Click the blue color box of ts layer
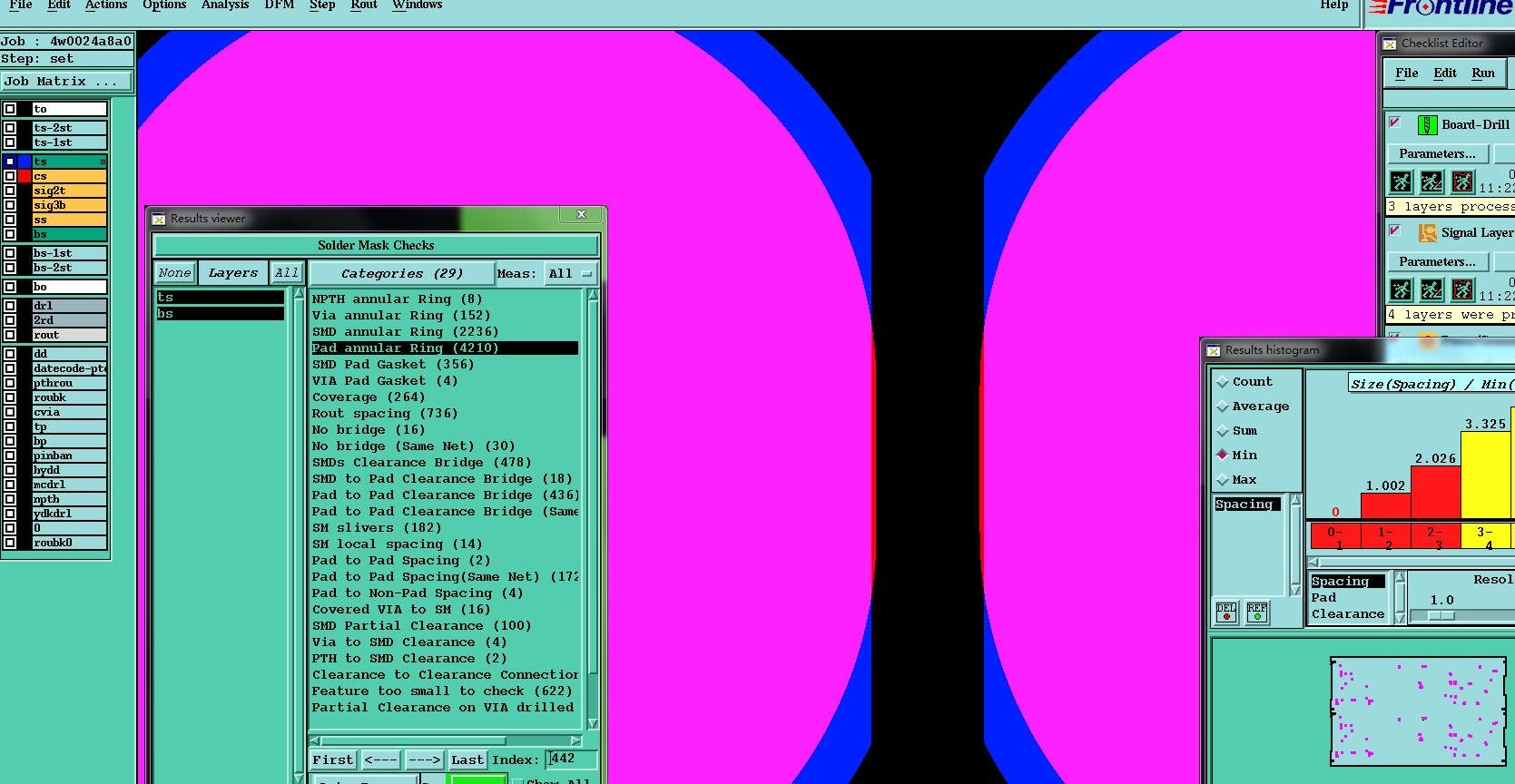 coord(25,162)
